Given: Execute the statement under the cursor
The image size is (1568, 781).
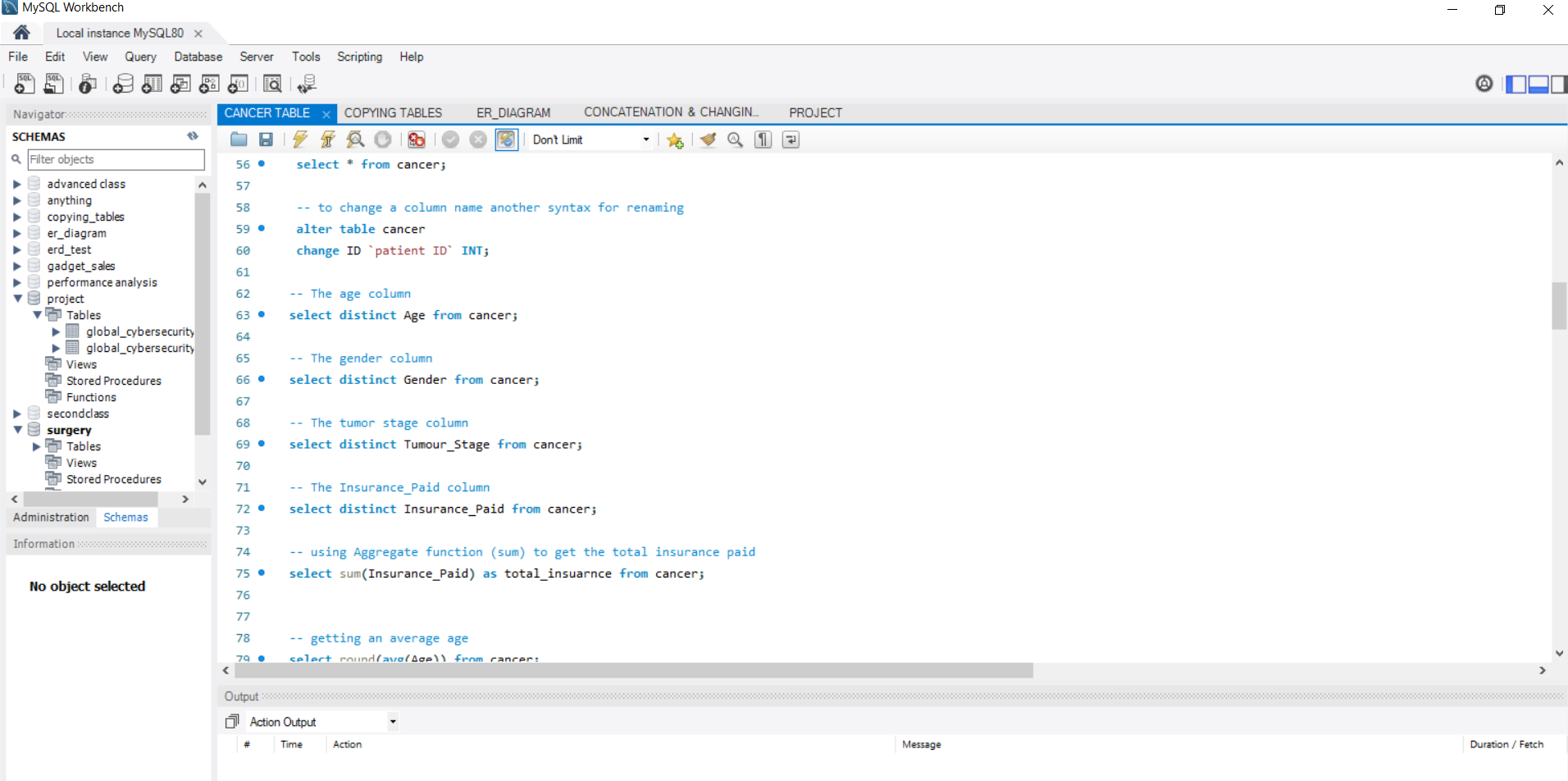Looking at the screenshot, I should [x=327, y=139].
